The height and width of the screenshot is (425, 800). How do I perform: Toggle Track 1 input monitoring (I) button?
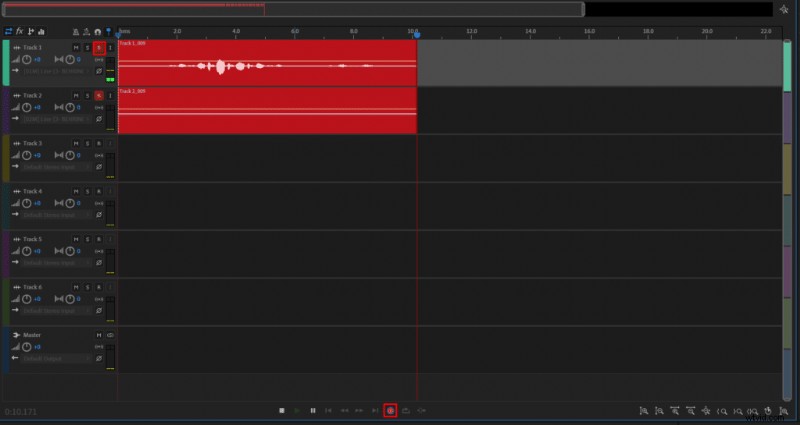click(x=110, y=48)
